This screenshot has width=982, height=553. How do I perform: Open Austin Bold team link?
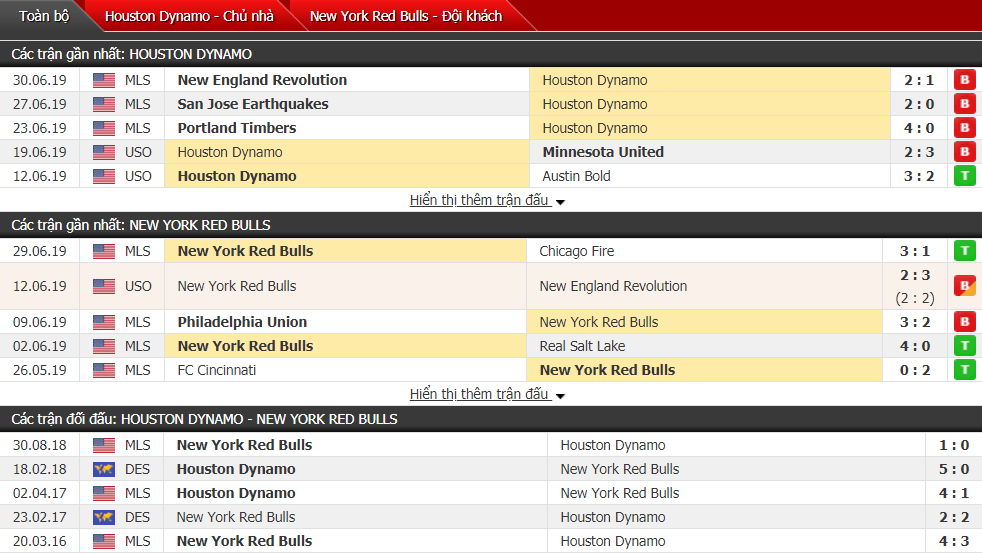click(x=576, y=176)
